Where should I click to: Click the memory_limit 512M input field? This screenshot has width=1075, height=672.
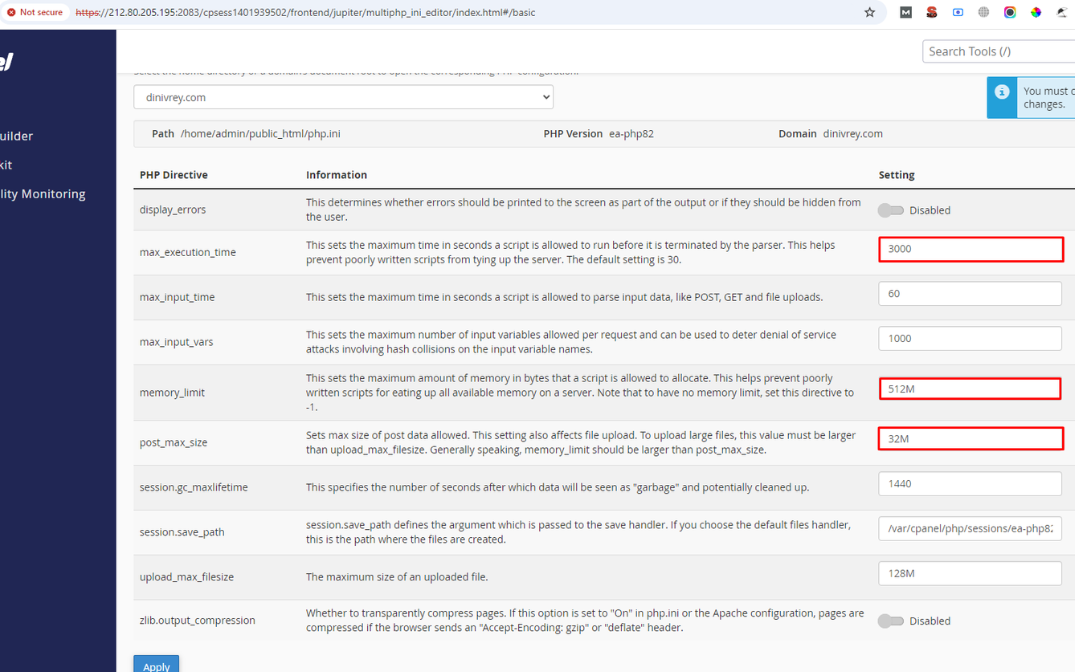pos(970,389)
